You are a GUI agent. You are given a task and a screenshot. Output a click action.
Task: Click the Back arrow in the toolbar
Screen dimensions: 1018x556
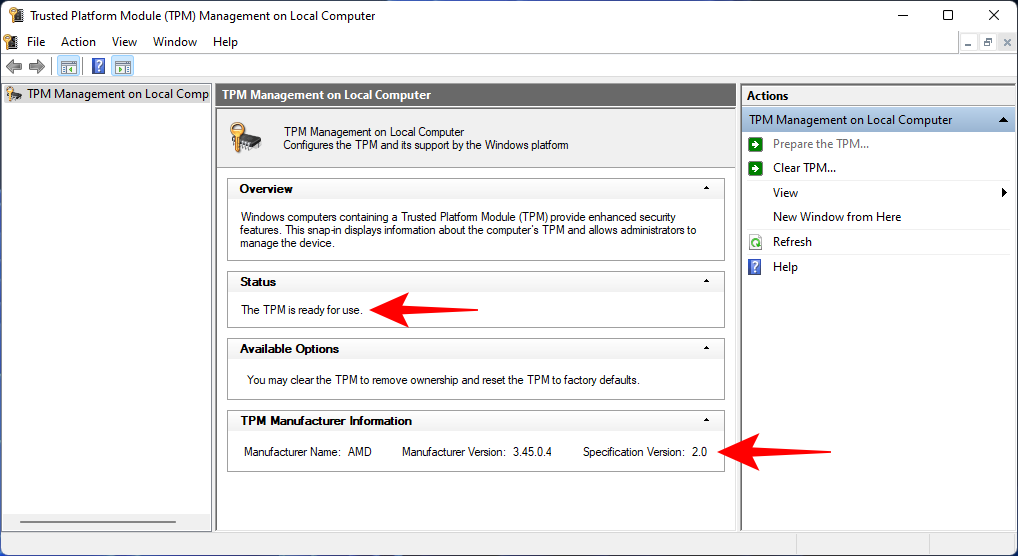(14, 67)
